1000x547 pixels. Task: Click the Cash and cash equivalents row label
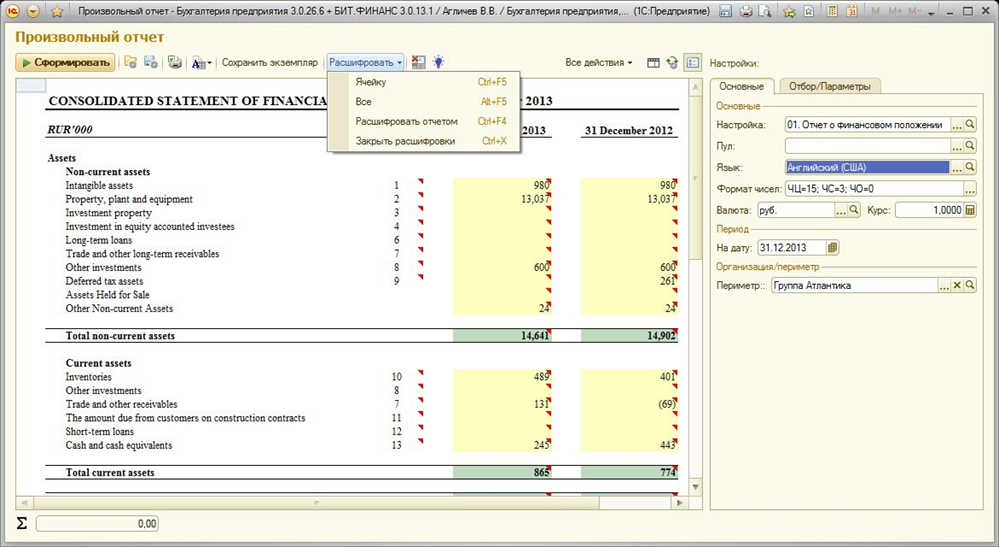click(x=119, y=446)
